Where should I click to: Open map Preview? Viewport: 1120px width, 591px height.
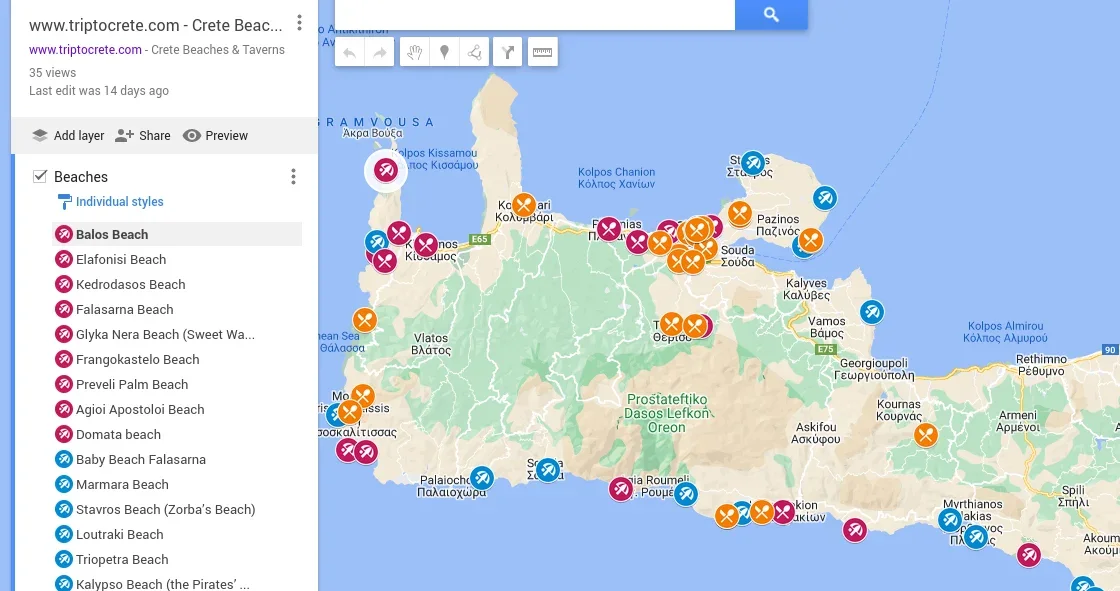tap(215, 136)
